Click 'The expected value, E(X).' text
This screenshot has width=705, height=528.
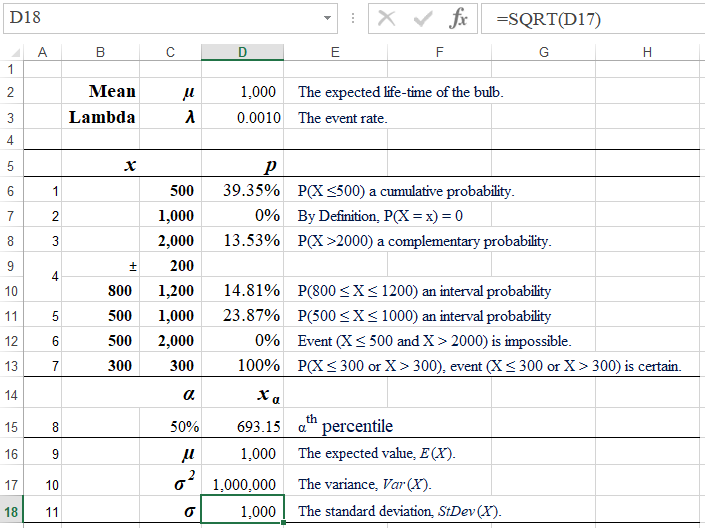[x=377, y=453]
